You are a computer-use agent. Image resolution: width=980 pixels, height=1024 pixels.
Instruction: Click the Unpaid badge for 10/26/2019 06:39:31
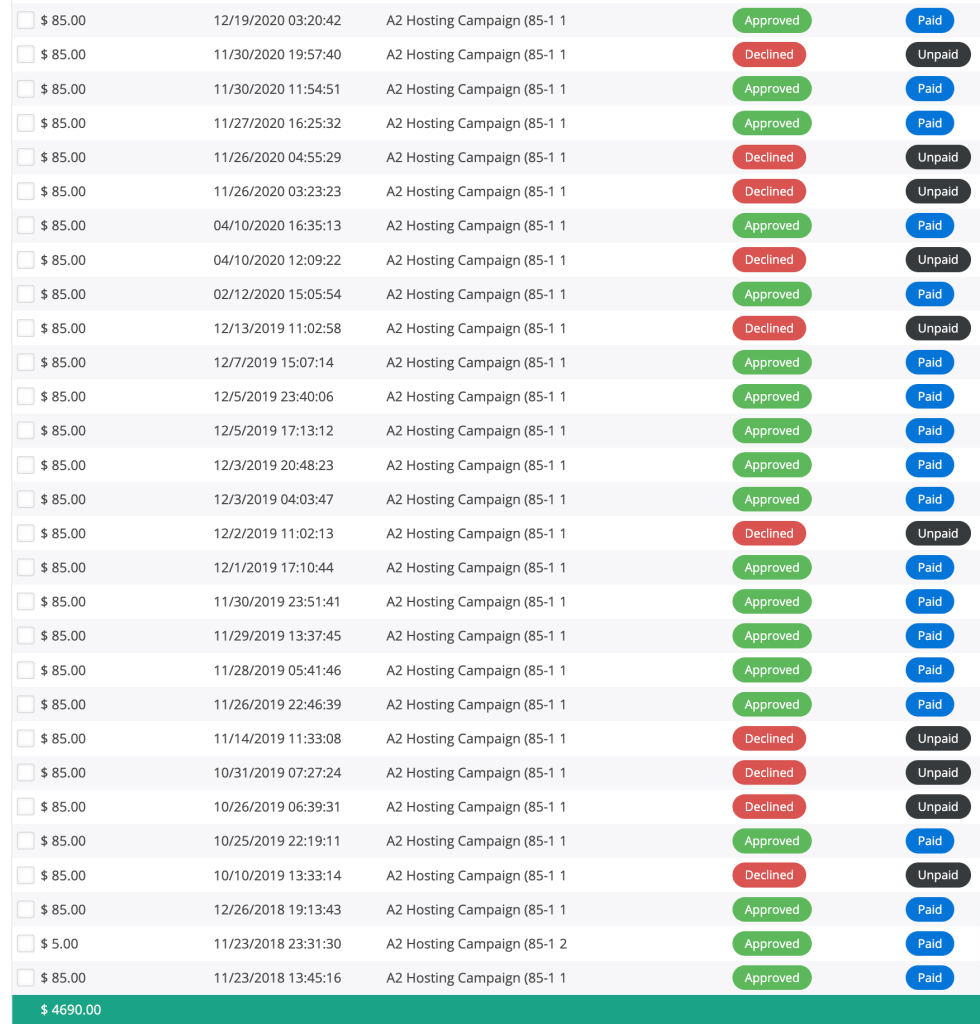(x=937, y=807)
